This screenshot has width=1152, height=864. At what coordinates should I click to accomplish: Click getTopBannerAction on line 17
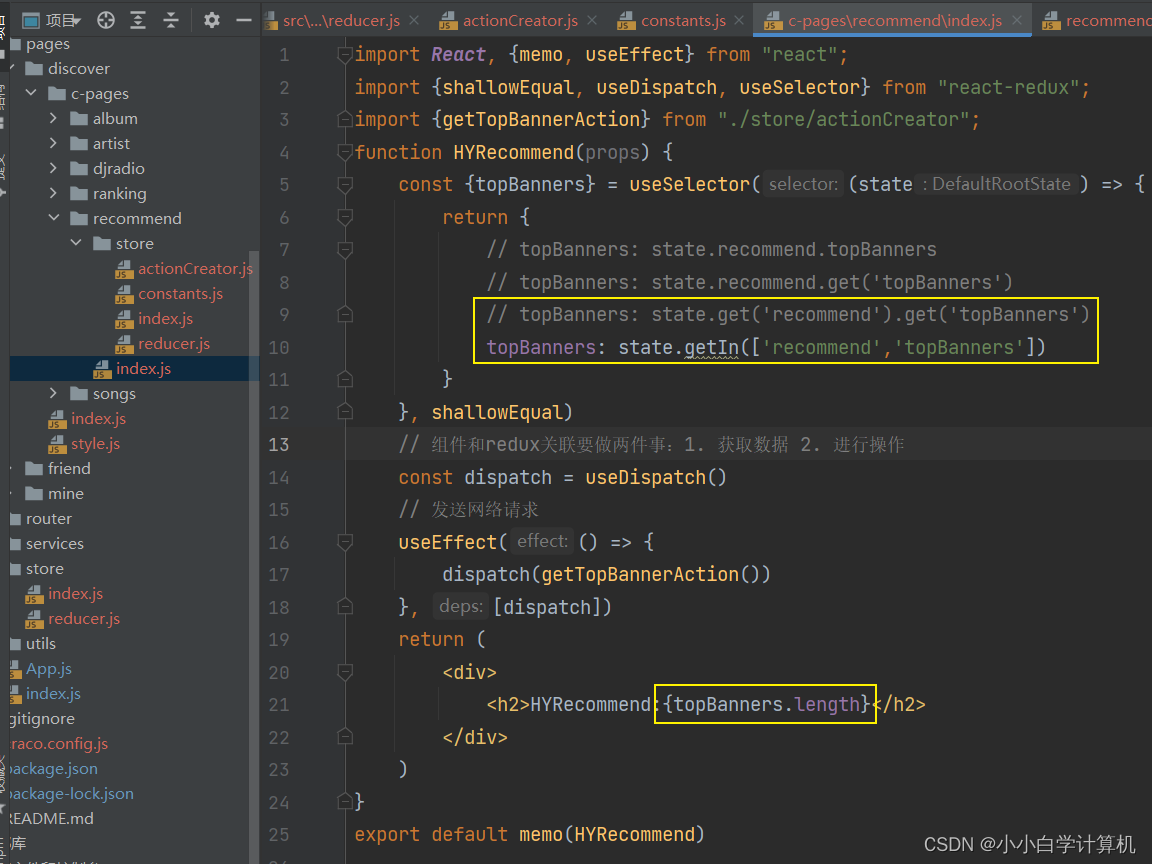coord(640,574)
